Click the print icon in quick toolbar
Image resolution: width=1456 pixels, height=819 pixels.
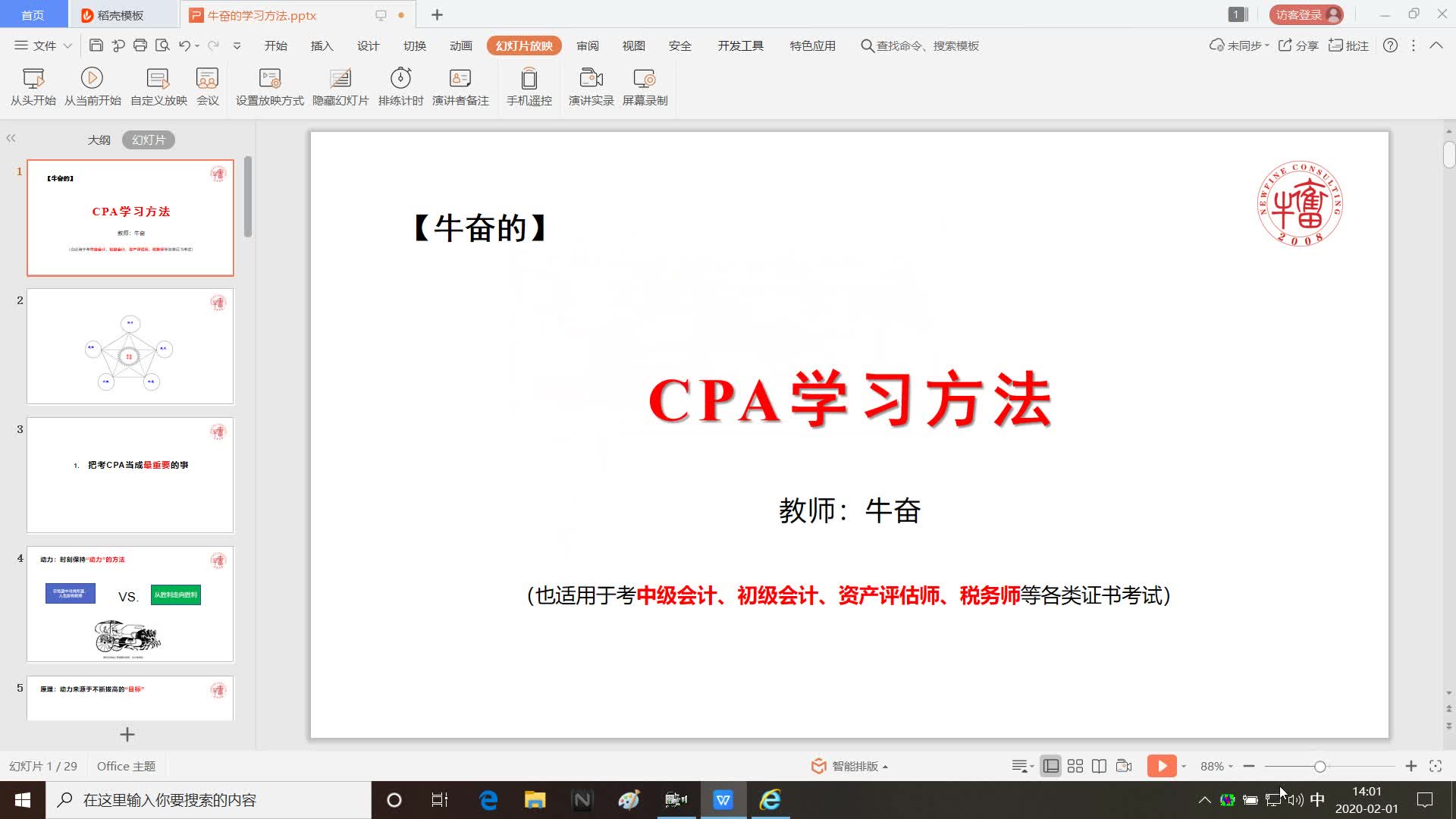[140, 45]
